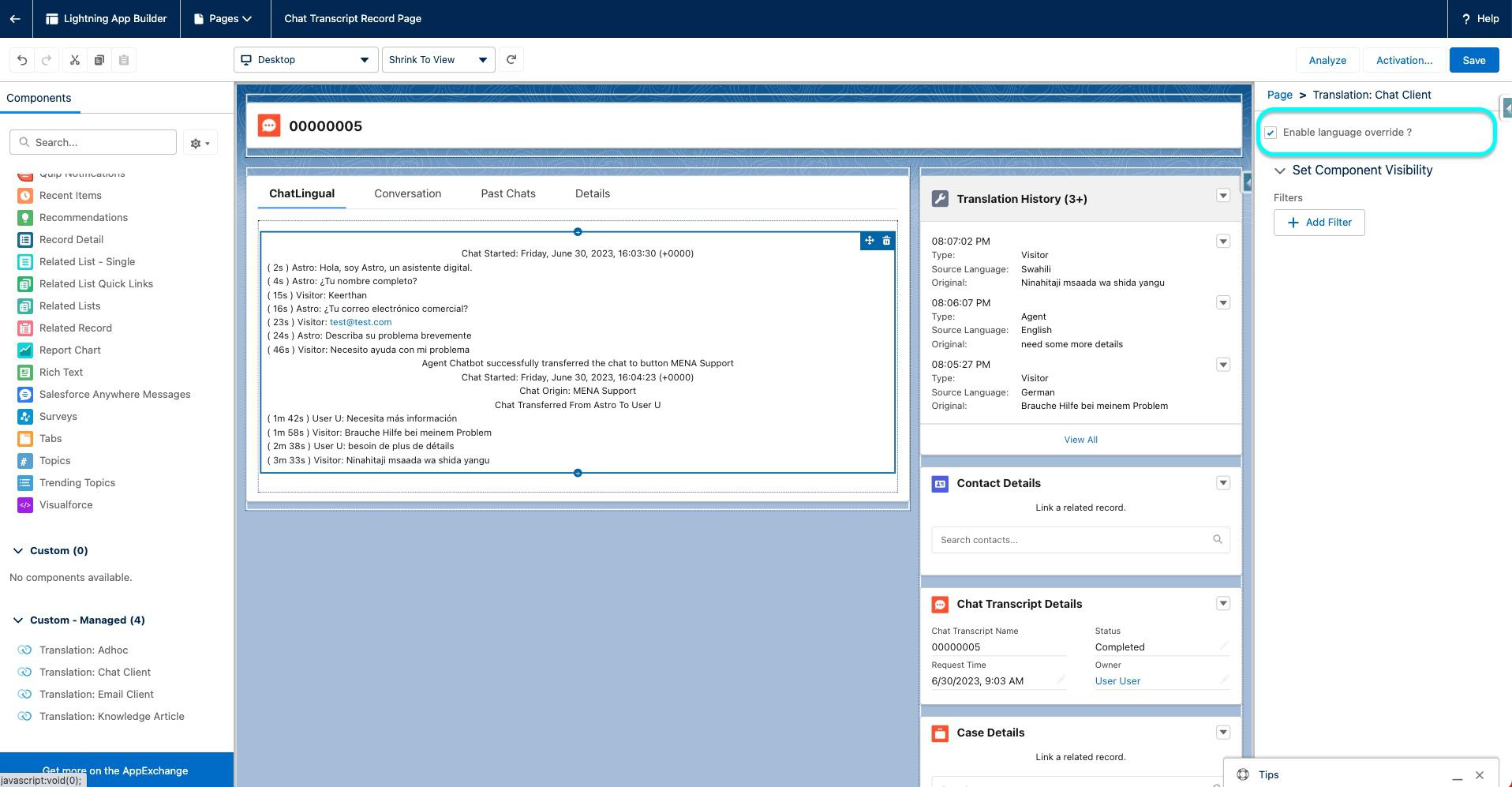Focus the Search contacts field

[x=1080, y=540]
